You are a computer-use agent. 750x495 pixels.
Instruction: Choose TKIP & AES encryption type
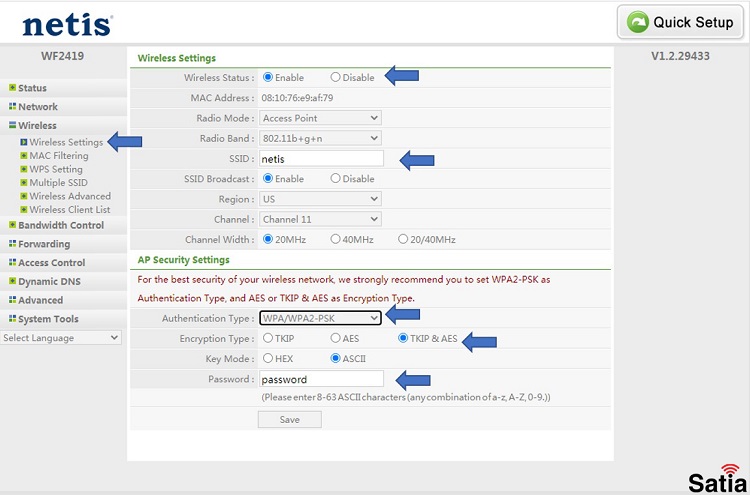click(x=403, y=339)
